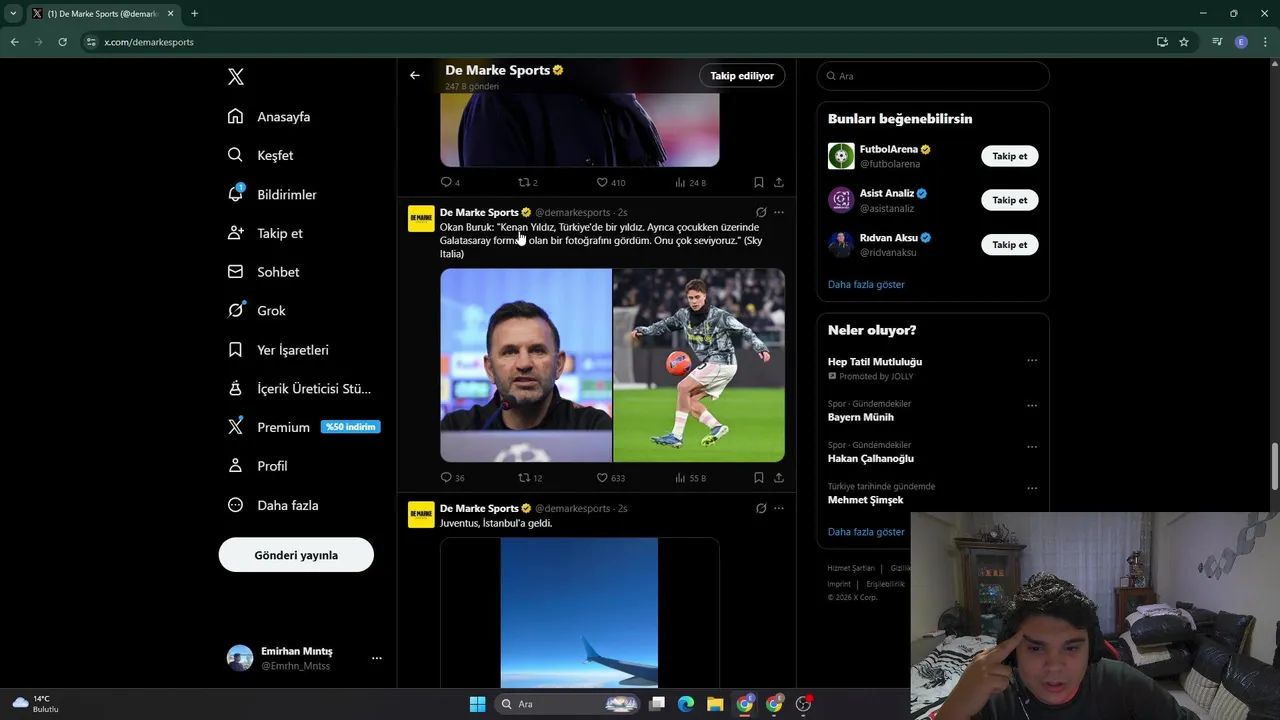This screenshot has height=720, width=1280.
Task: Open Grok action on Okan Buruk post
Action: coord(761,212)
